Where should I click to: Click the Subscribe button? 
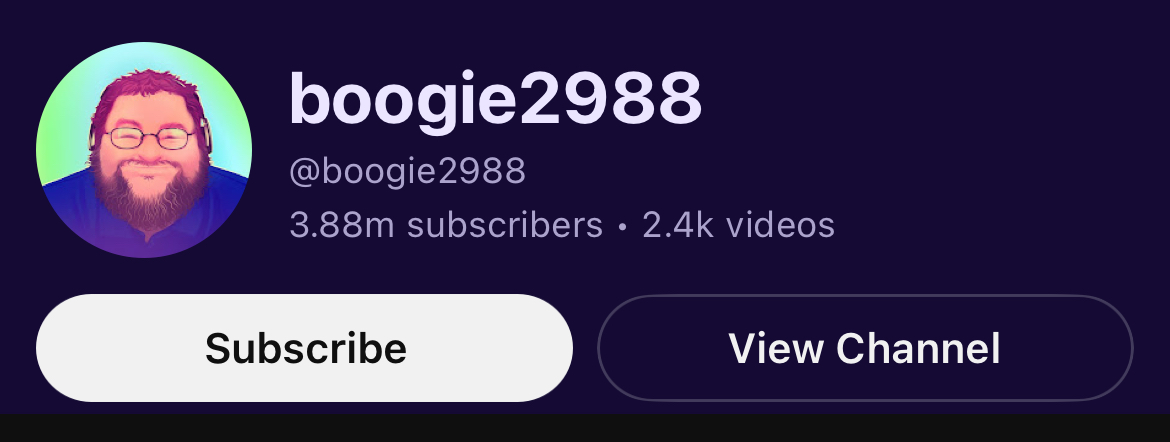(304, 348)
